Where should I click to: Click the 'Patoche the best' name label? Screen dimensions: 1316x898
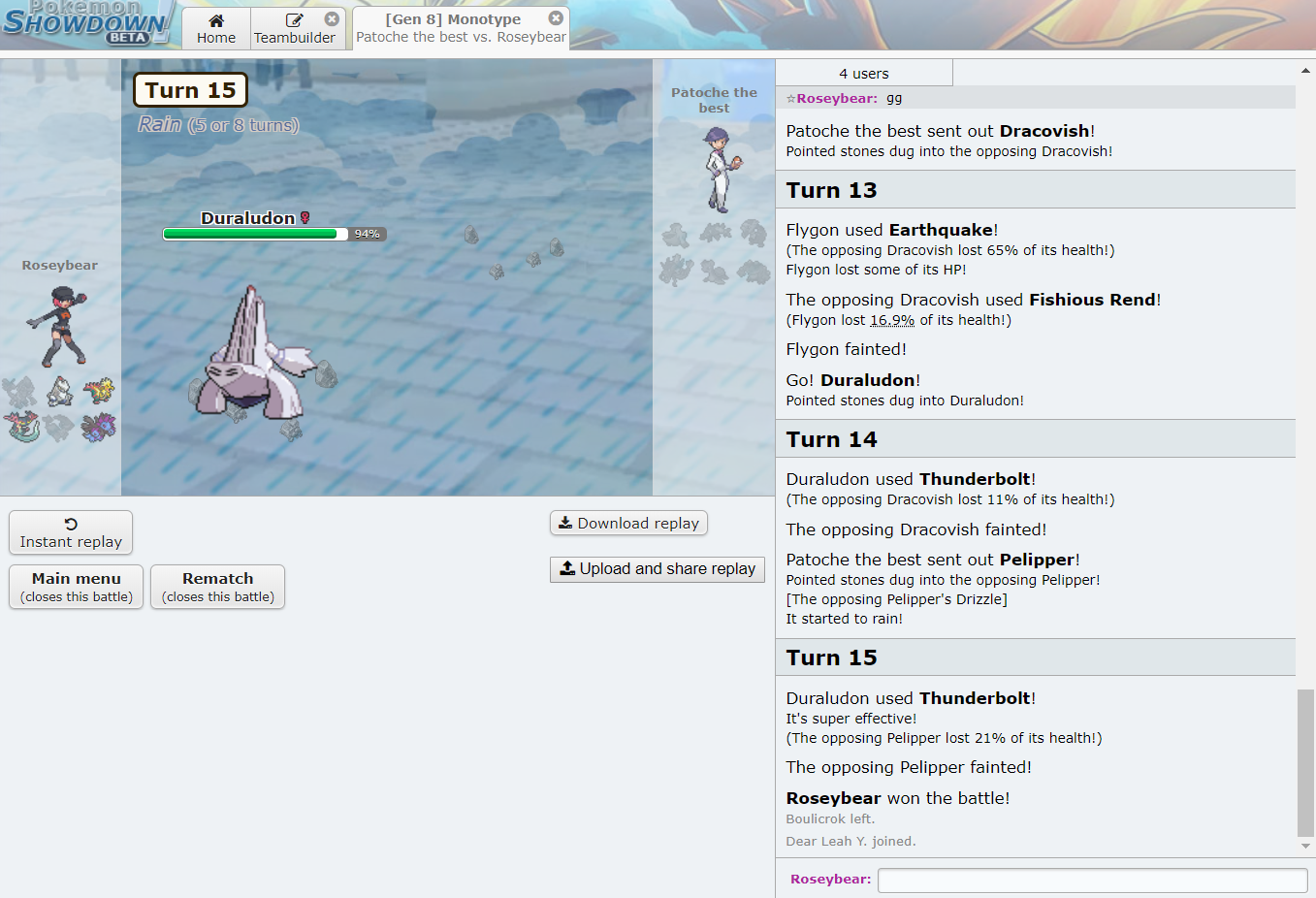(x=714, y=100)
